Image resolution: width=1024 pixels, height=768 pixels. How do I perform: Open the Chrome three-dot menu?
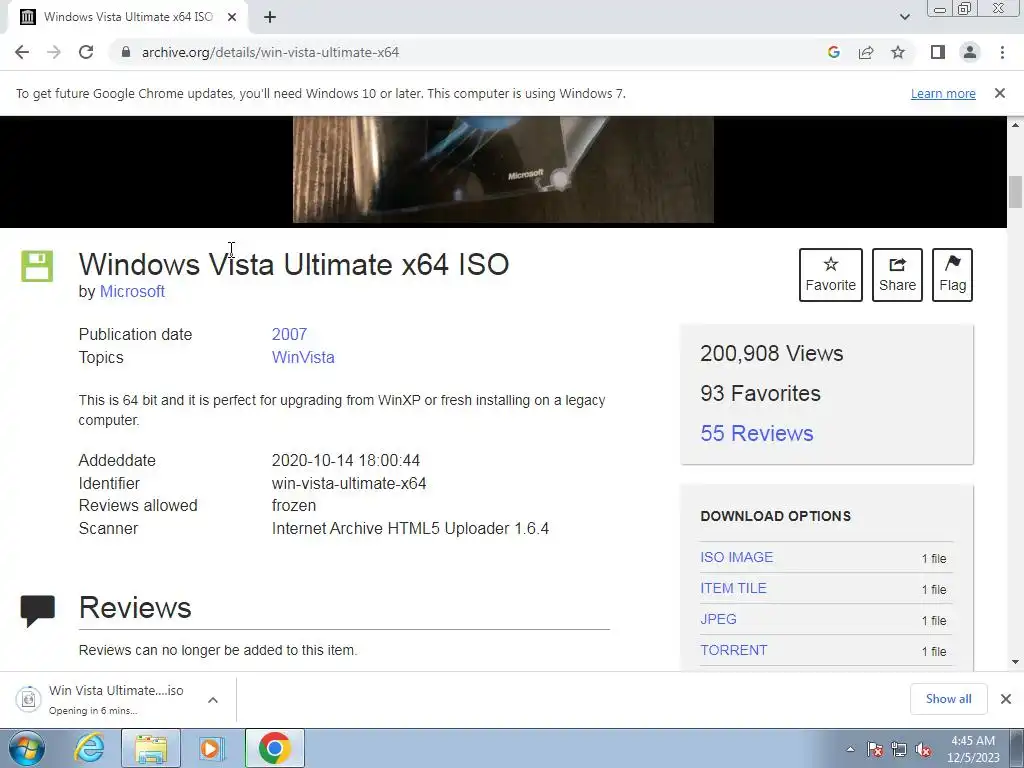click(1002, 52)
